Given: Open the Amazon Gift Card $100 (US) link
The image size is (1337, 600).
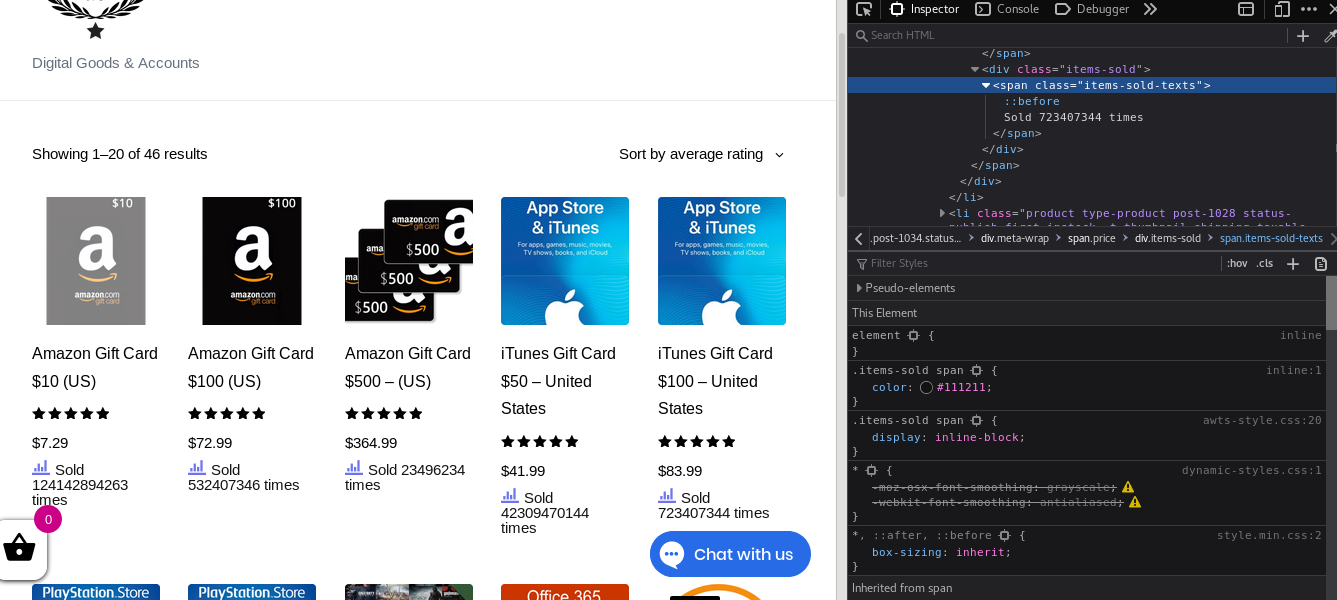Looking at the screenshot, I should coord(251,367).
